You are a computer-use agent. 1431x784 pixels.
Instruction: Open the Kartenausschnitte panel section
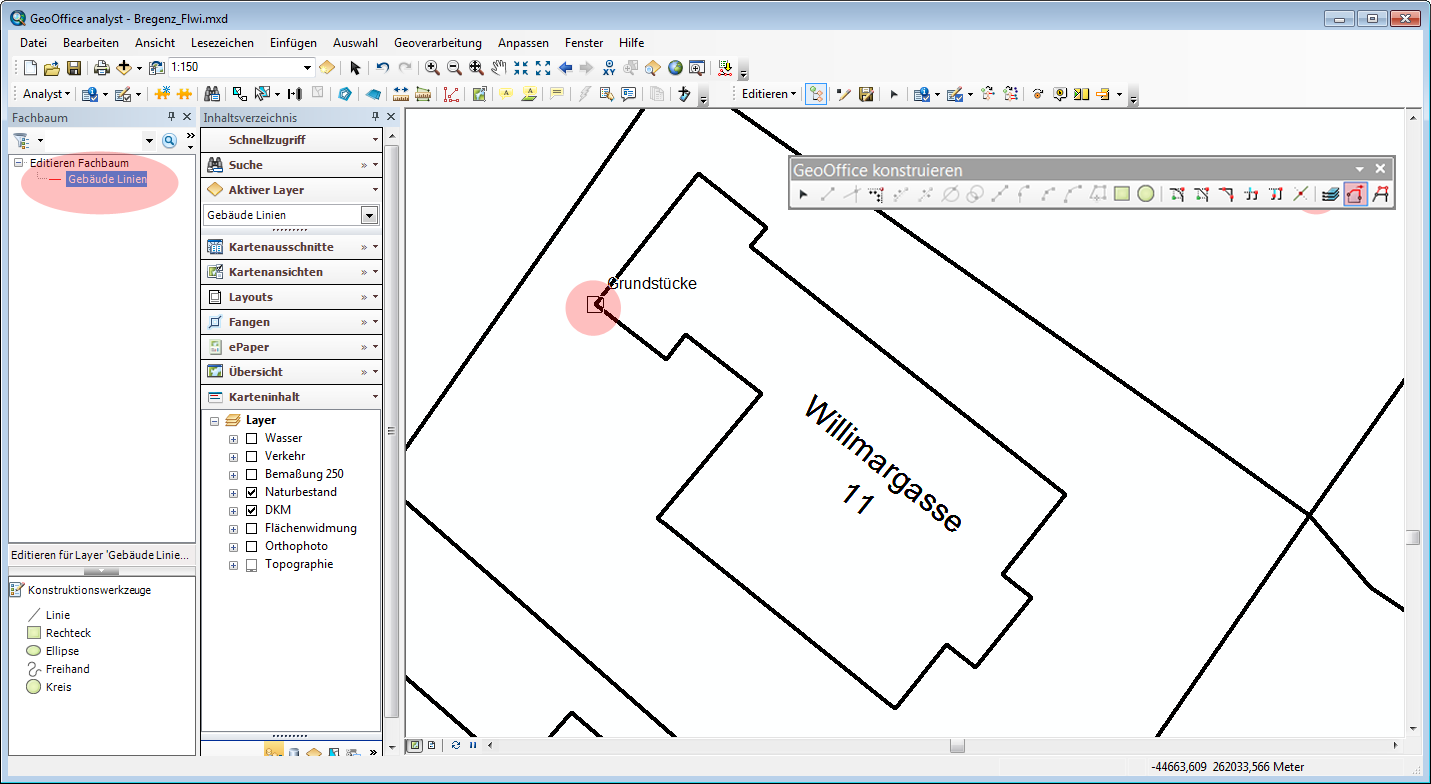(281, 247)
